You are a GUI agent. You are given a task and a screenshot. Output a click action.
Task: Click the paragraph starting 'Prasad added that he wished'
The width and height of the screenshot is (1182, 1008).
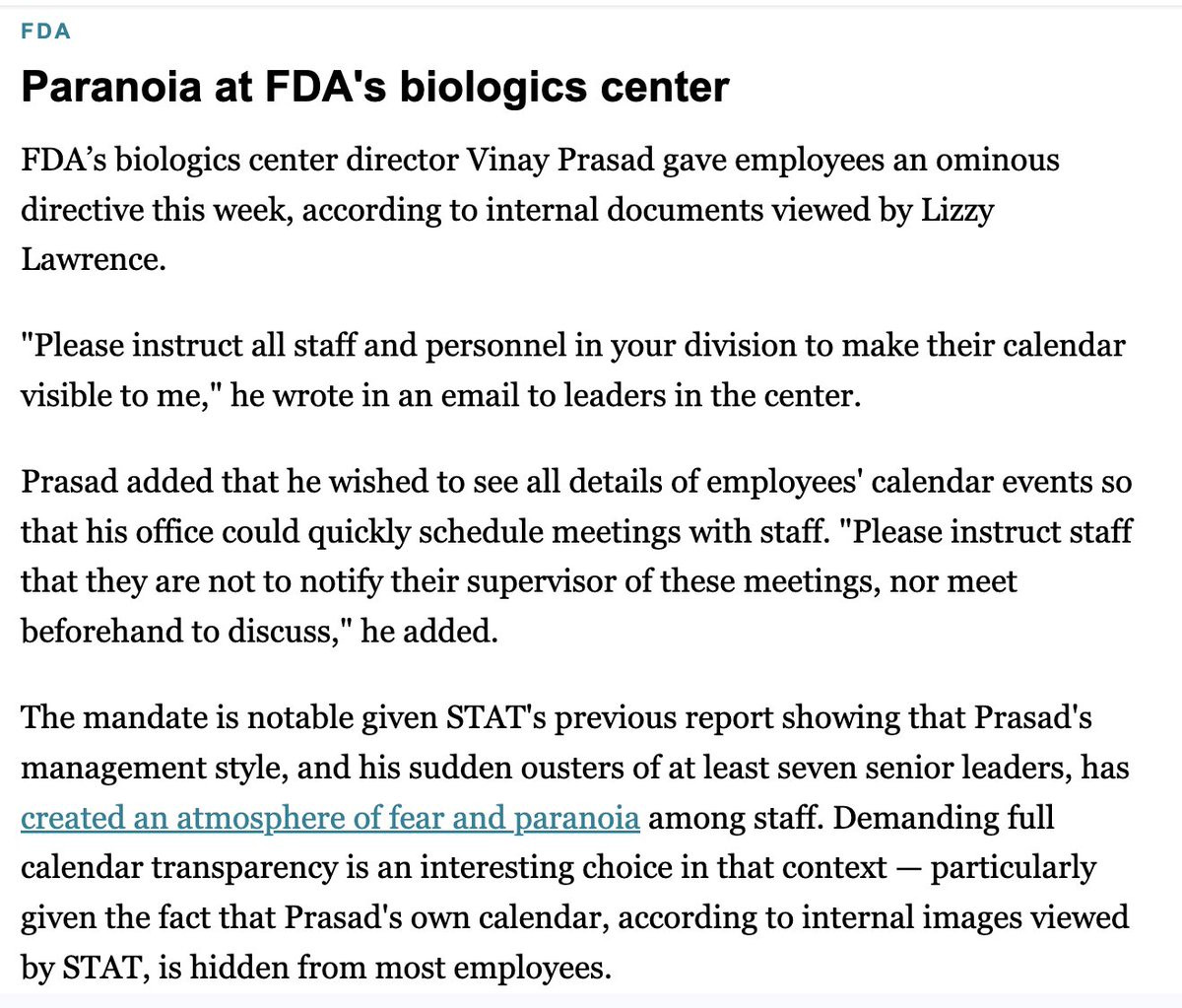pos(576,557)
